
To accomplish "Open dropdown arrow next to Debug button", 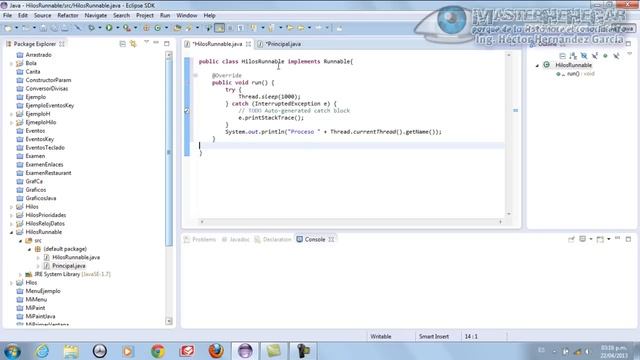I will click(100, 28).
